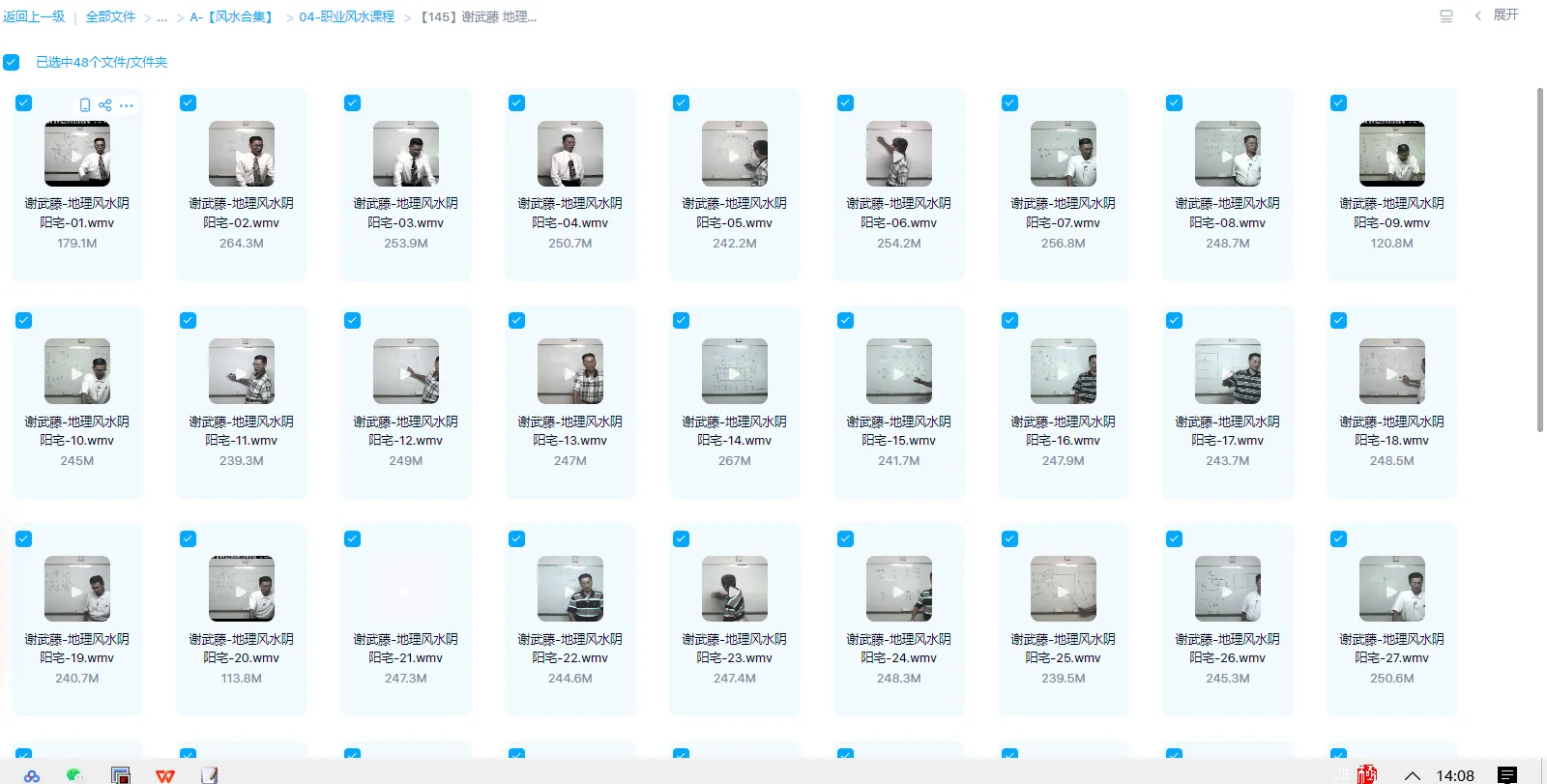Uncheck the checkbox on 阳宅-23.wmv
This screenshot has height=784, width=1547.
[682, 538]
